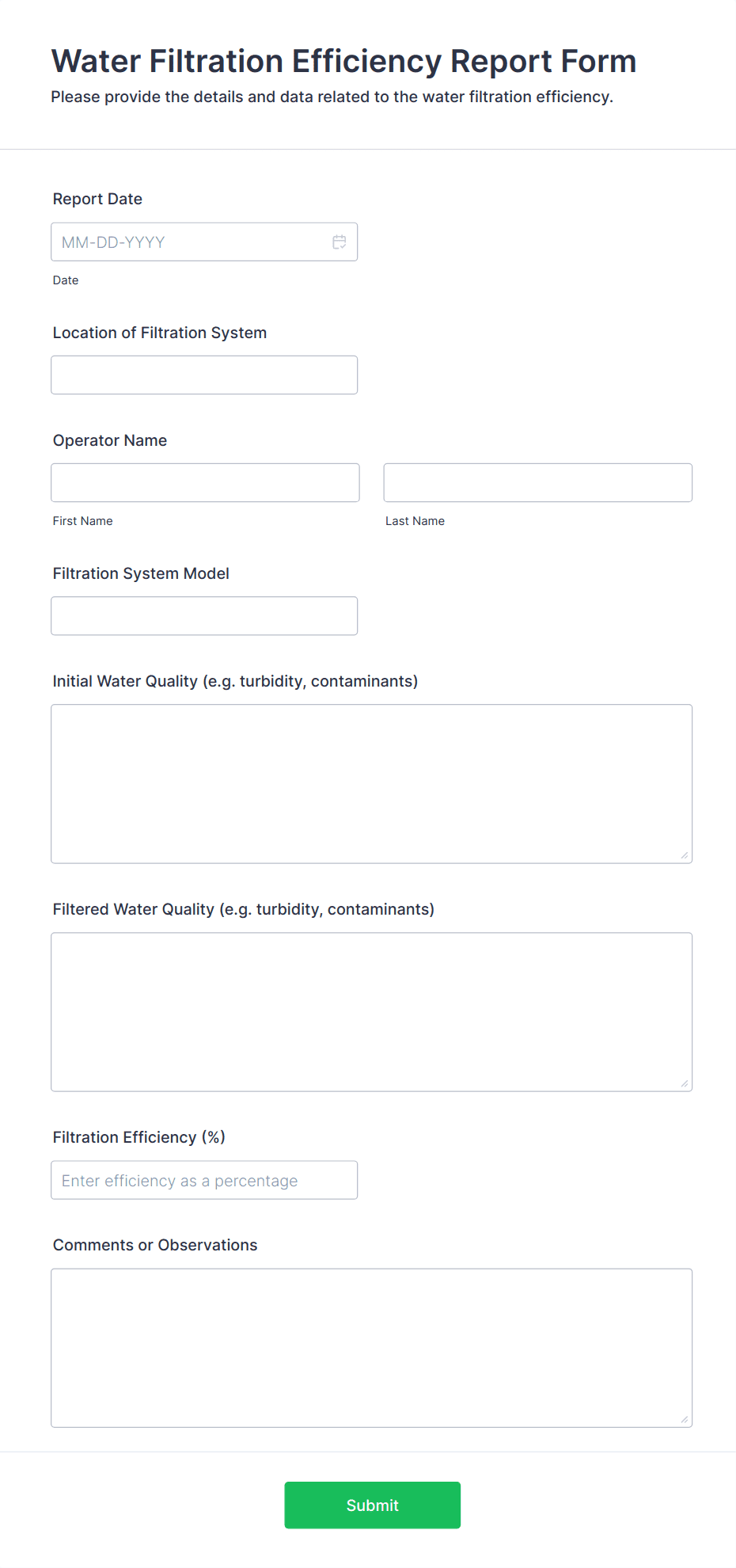Click the First Name helper label

click(82, 520)
